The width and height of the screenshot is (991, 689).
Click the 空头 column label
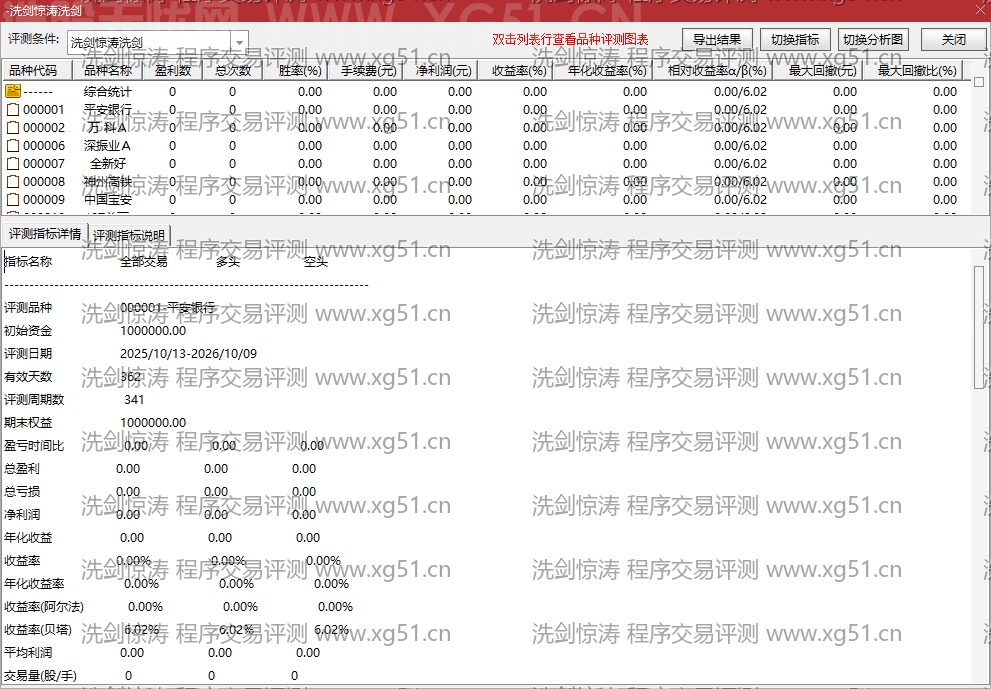coord(316,262)
